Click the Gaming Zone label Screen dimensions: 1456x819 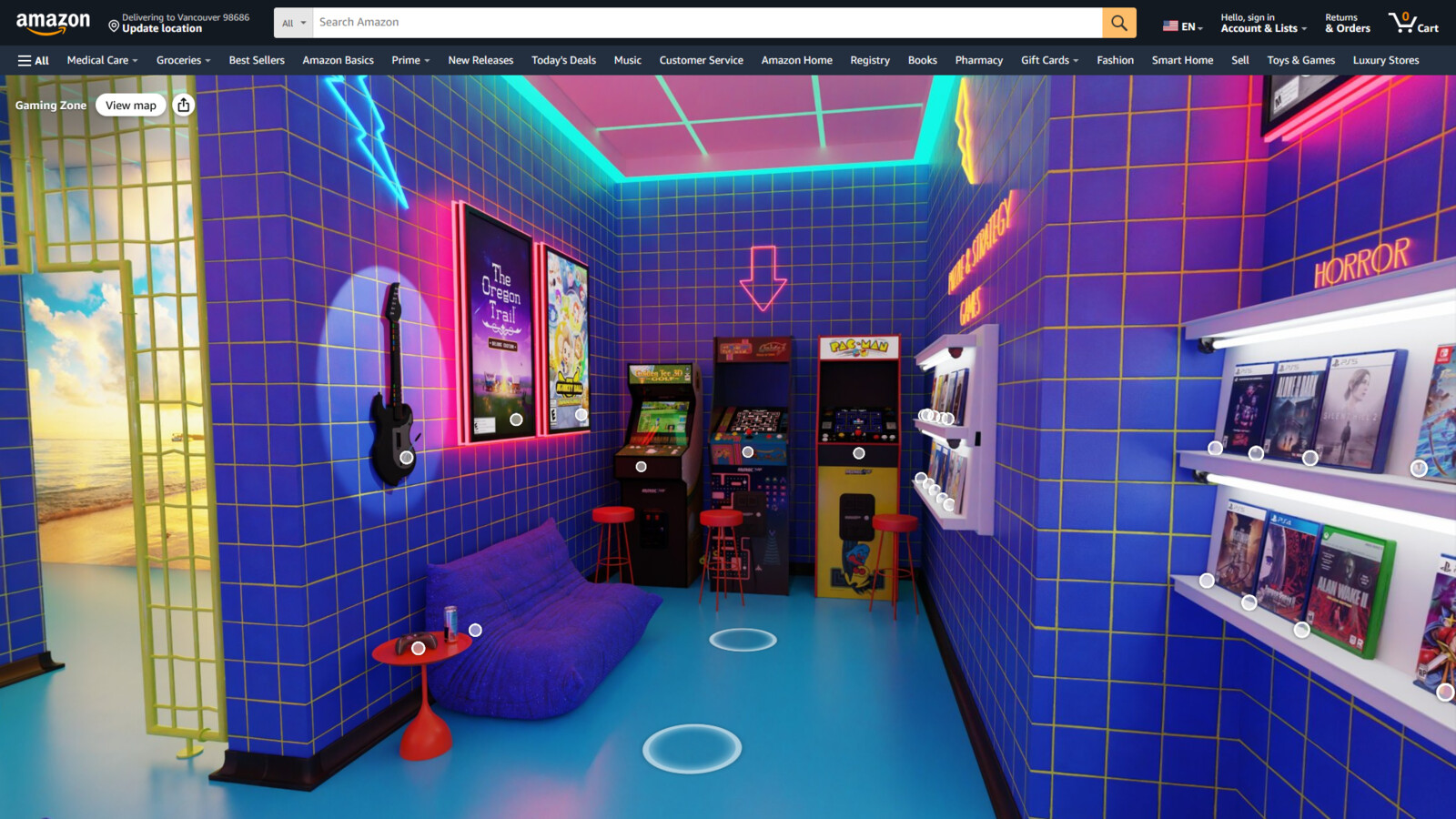[x=51, y=105]
